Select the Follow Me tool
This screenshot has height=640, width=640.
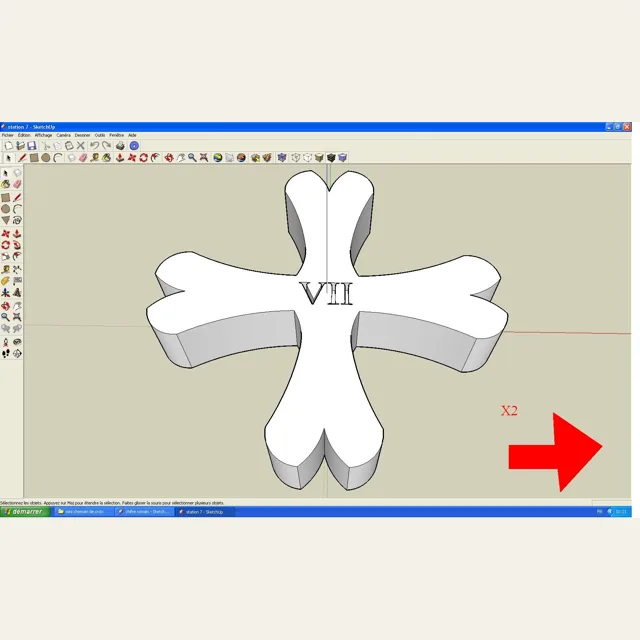(17, 245)
